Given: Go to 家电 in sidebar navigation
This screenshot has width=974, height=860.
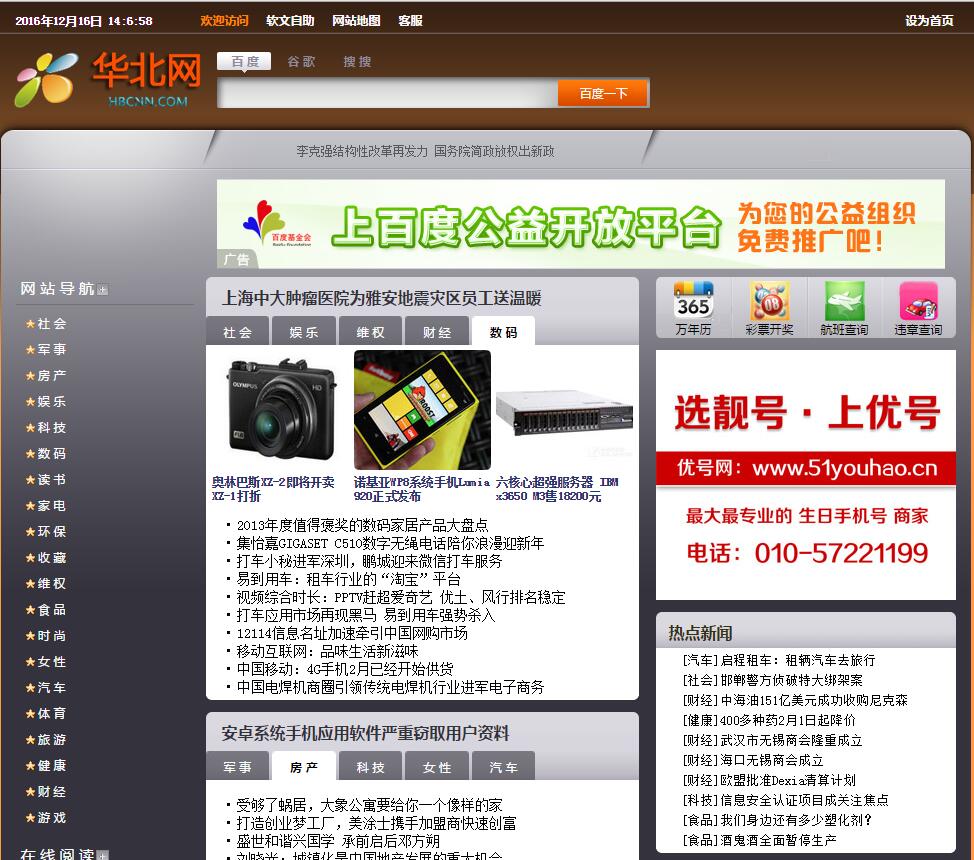Looking at the screenshot, I should 52,506.
